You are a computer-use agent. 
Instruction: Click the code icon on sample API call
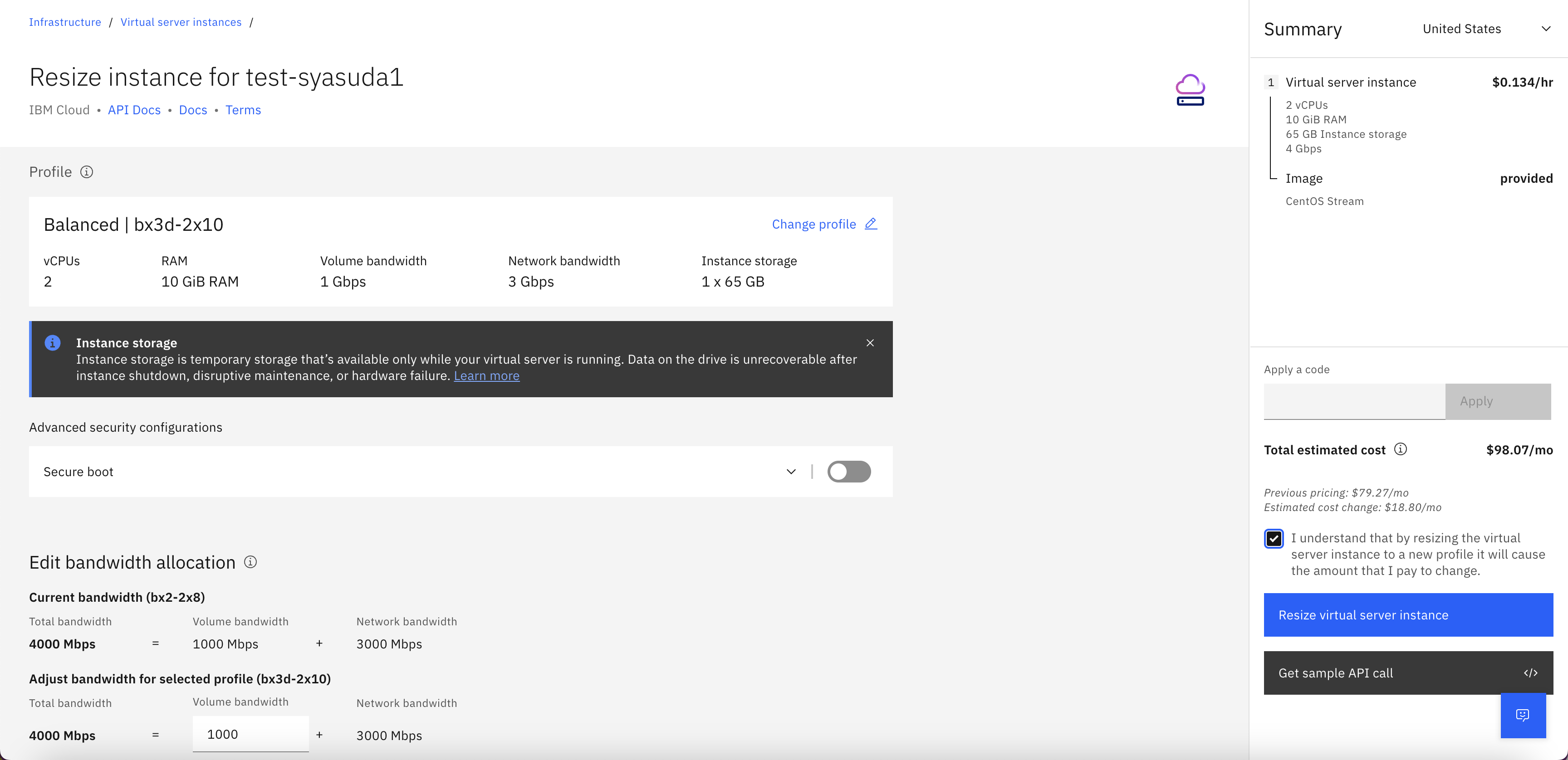tap(1530, 672)
